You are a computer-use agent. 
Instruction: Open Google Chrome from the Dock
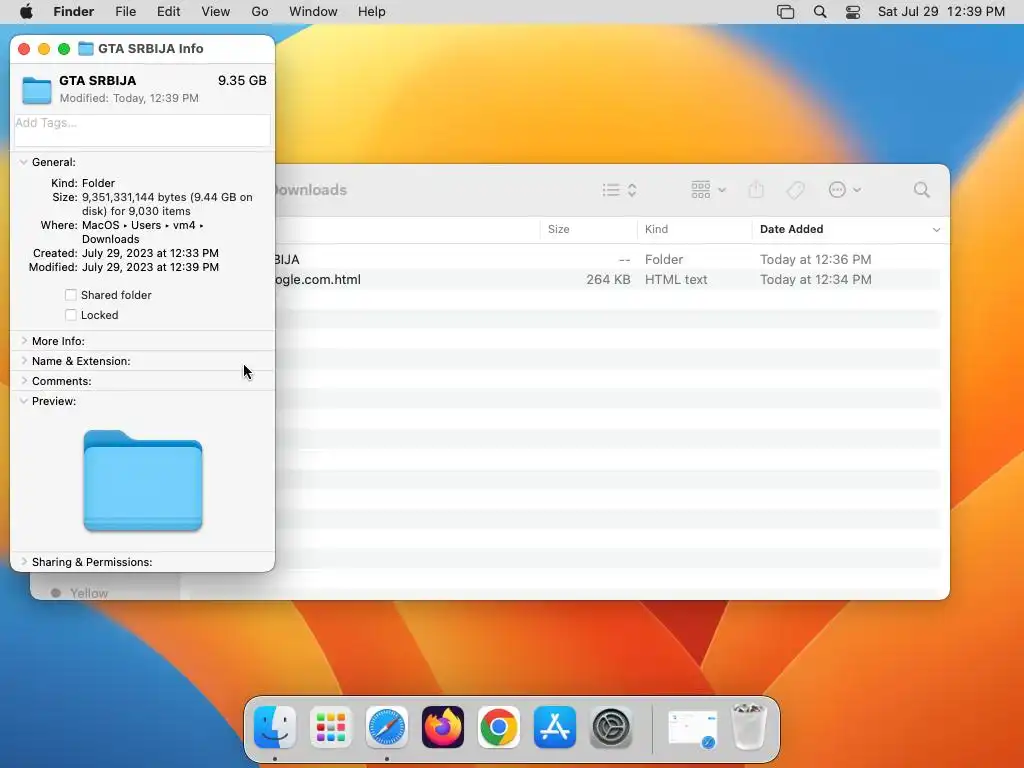point(499,727)
